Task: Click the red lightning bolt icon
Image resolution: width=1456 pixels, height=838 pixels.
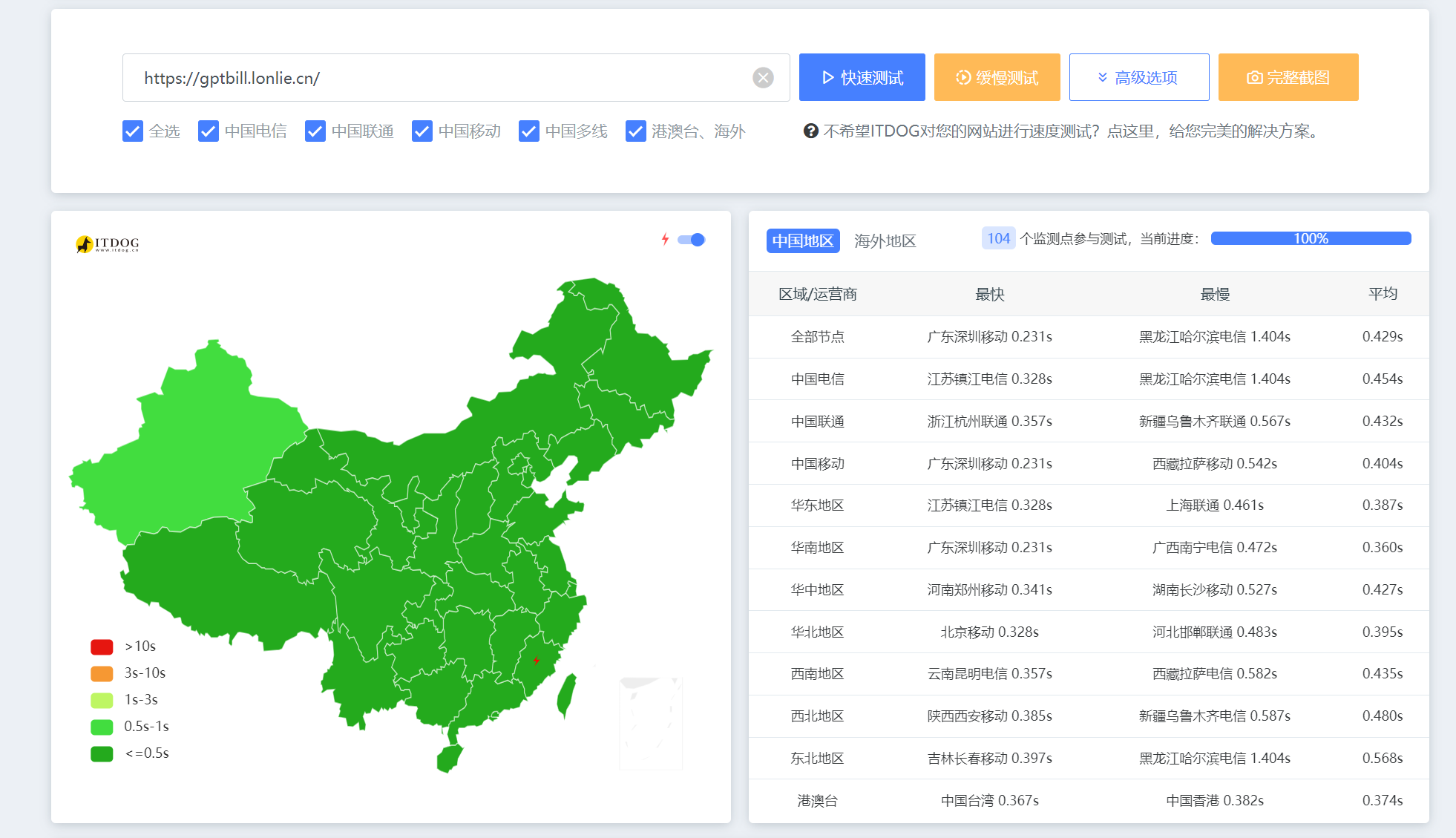Action: pyautogui.click(x=665, y=239)
